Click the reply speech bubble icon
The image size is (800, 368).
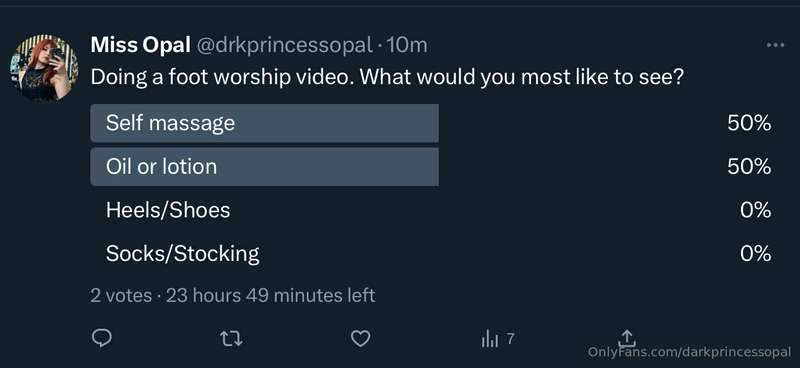[x=102, y=338]
